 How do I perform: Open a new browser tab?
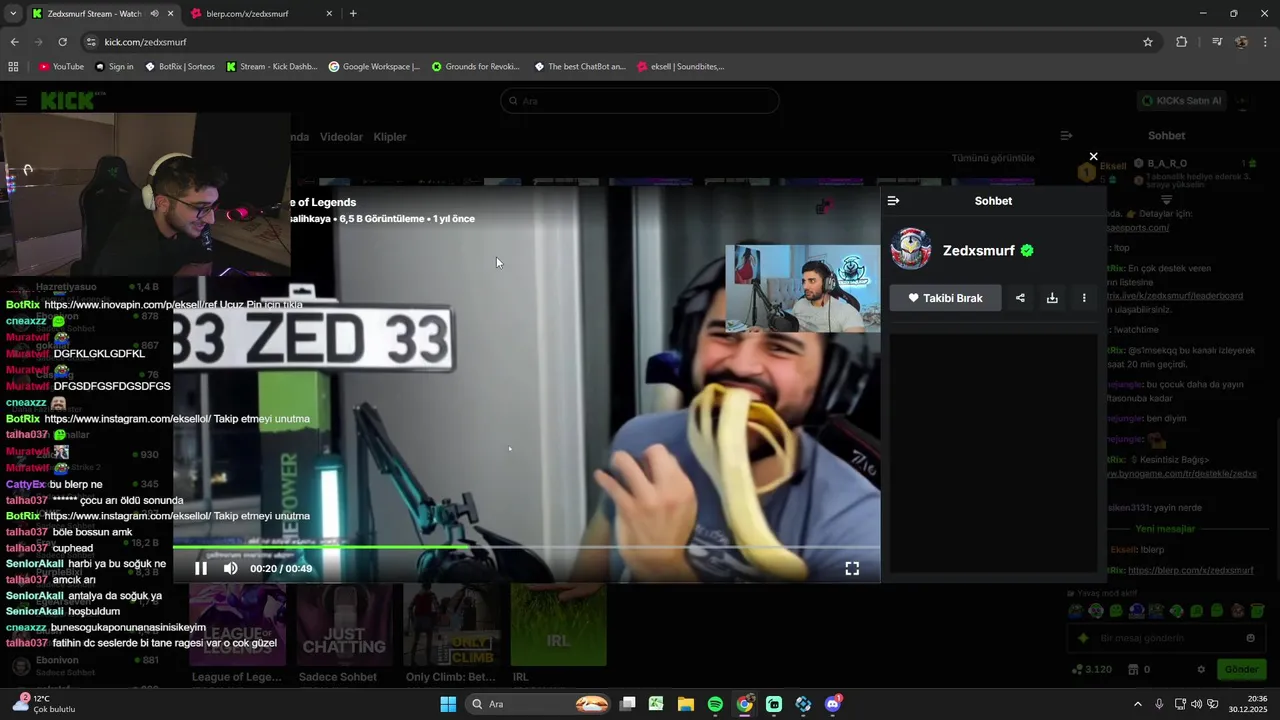click(353, 14)
